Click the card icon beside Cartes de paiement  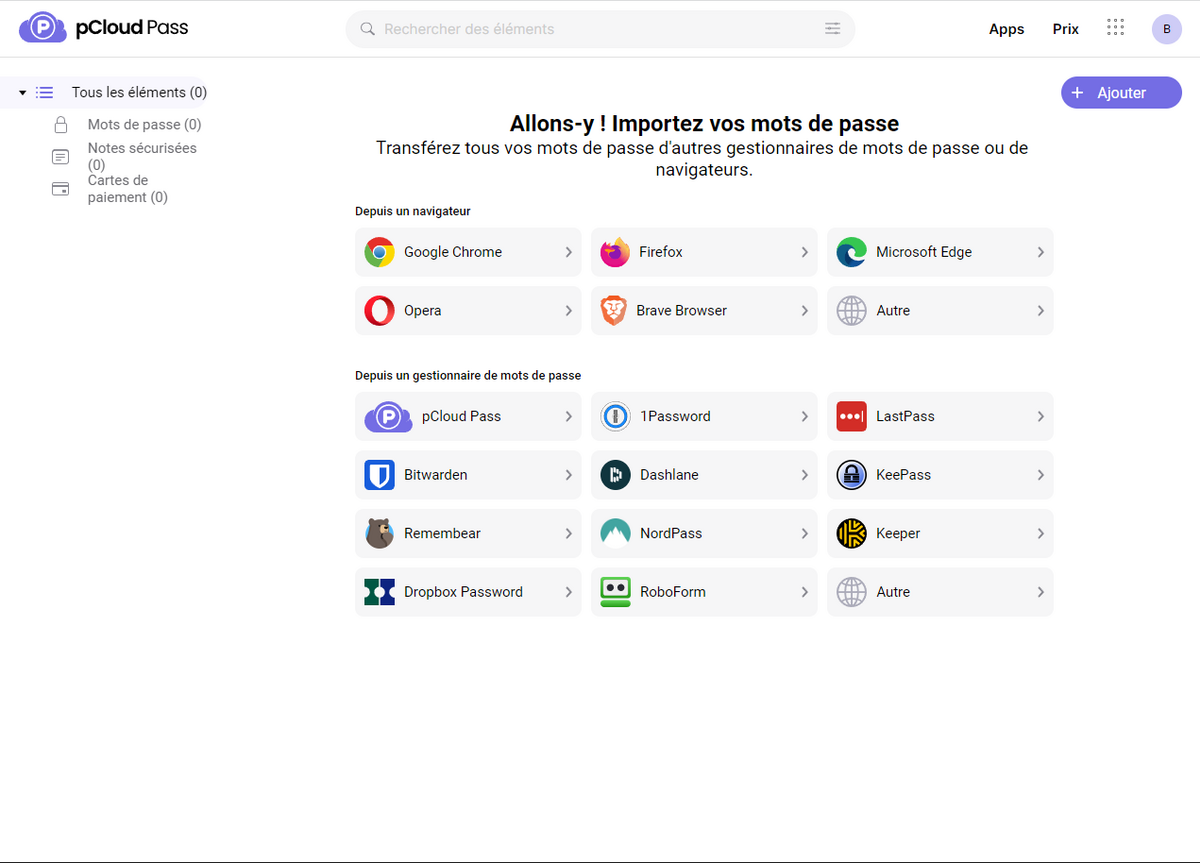[61, 189]
